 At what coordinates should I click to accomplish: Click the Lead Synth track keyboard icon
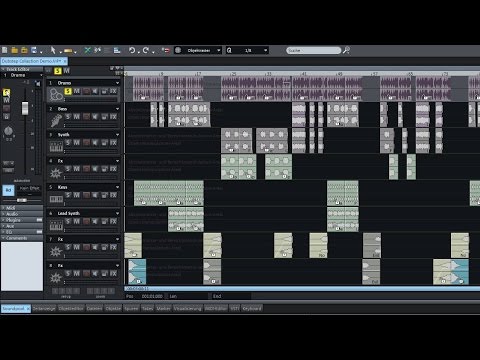tap(56, 225)
